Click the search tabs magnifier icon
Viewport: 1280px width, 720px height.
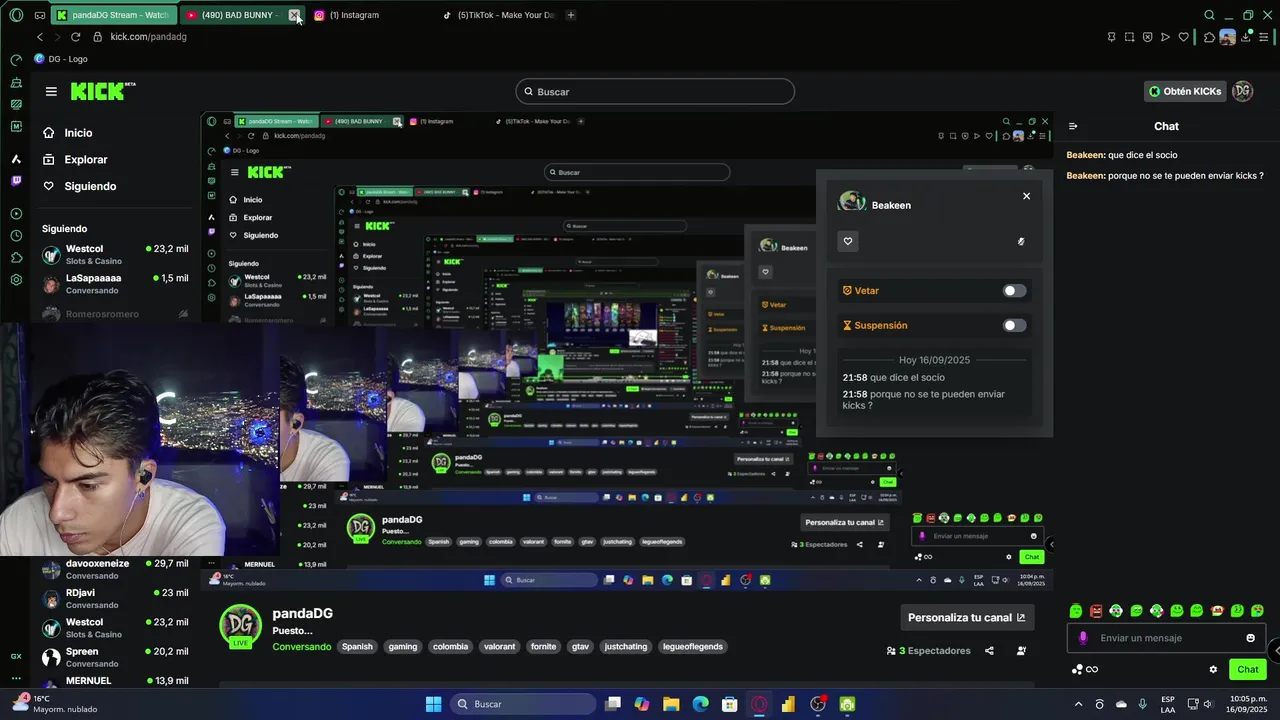click(1209, 15)
